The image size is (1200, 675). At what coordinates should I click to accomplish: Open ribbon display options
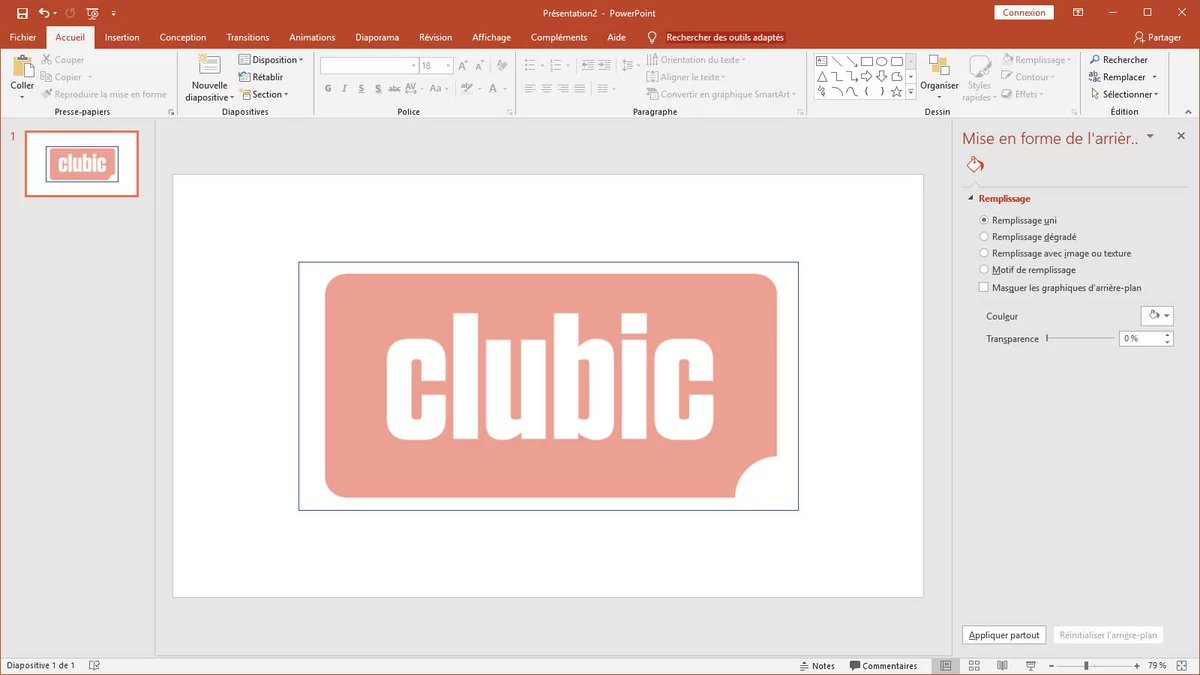pyautogui.click(x=1078, y=13)
